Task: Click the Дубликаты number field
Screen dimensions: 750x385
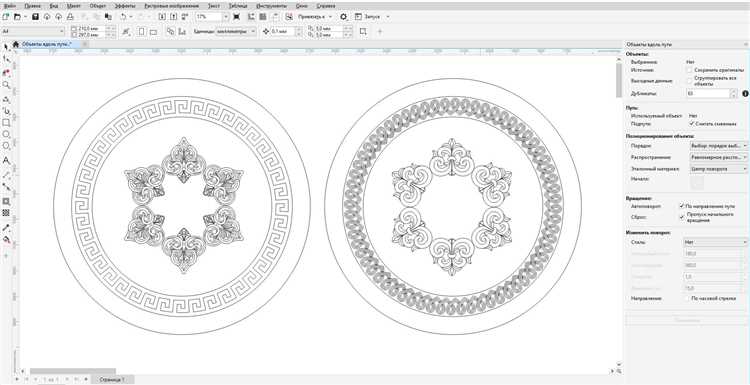Action: click(708, 94)
